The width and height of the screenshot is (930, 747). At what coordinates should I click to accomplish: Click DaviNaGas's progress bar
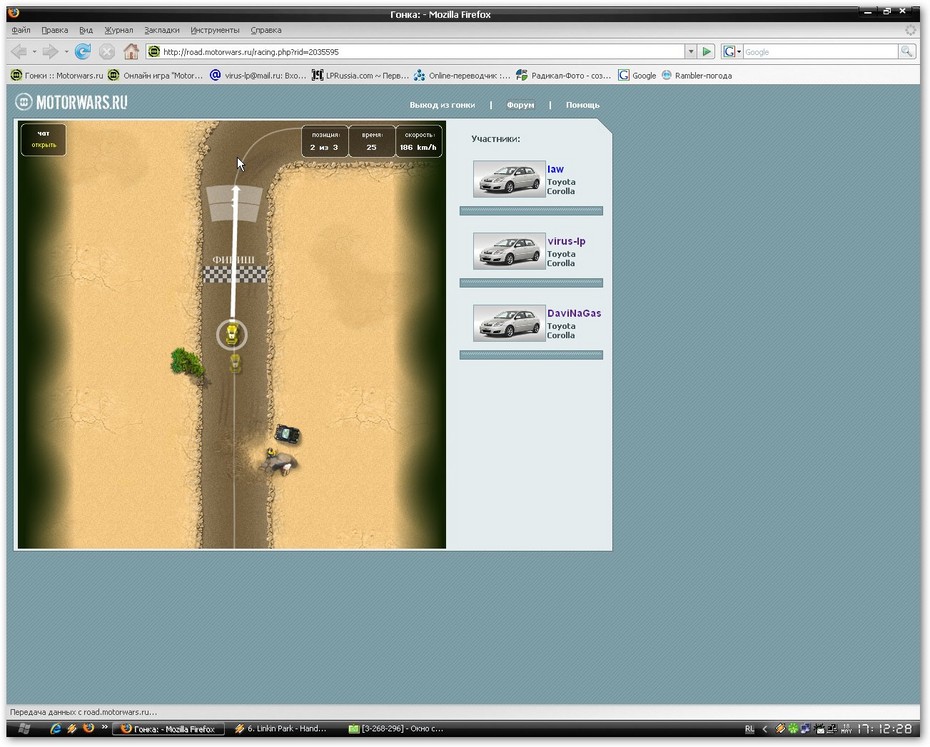531,355
